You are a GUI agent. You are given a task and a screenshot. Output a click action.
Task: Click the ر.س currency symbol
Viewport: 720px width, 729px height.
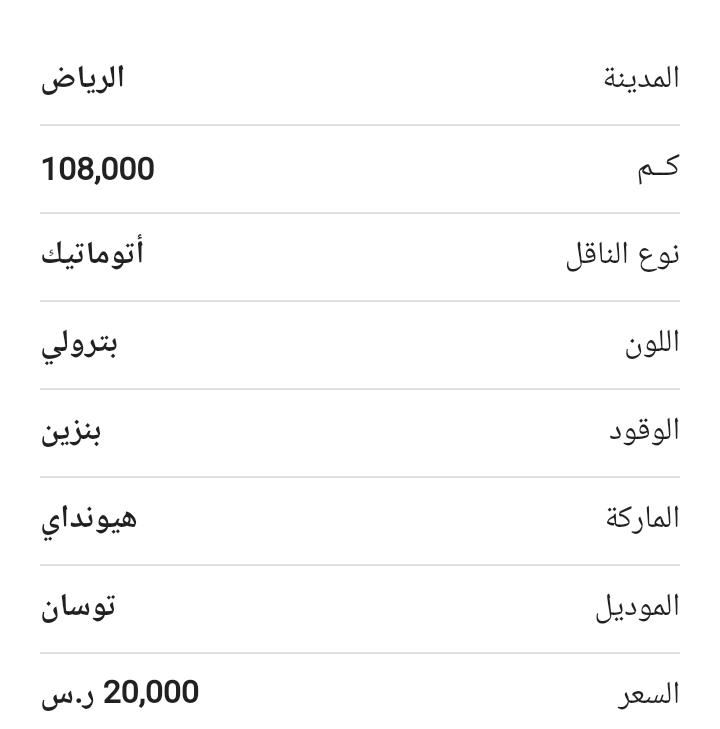coord(67,697)
